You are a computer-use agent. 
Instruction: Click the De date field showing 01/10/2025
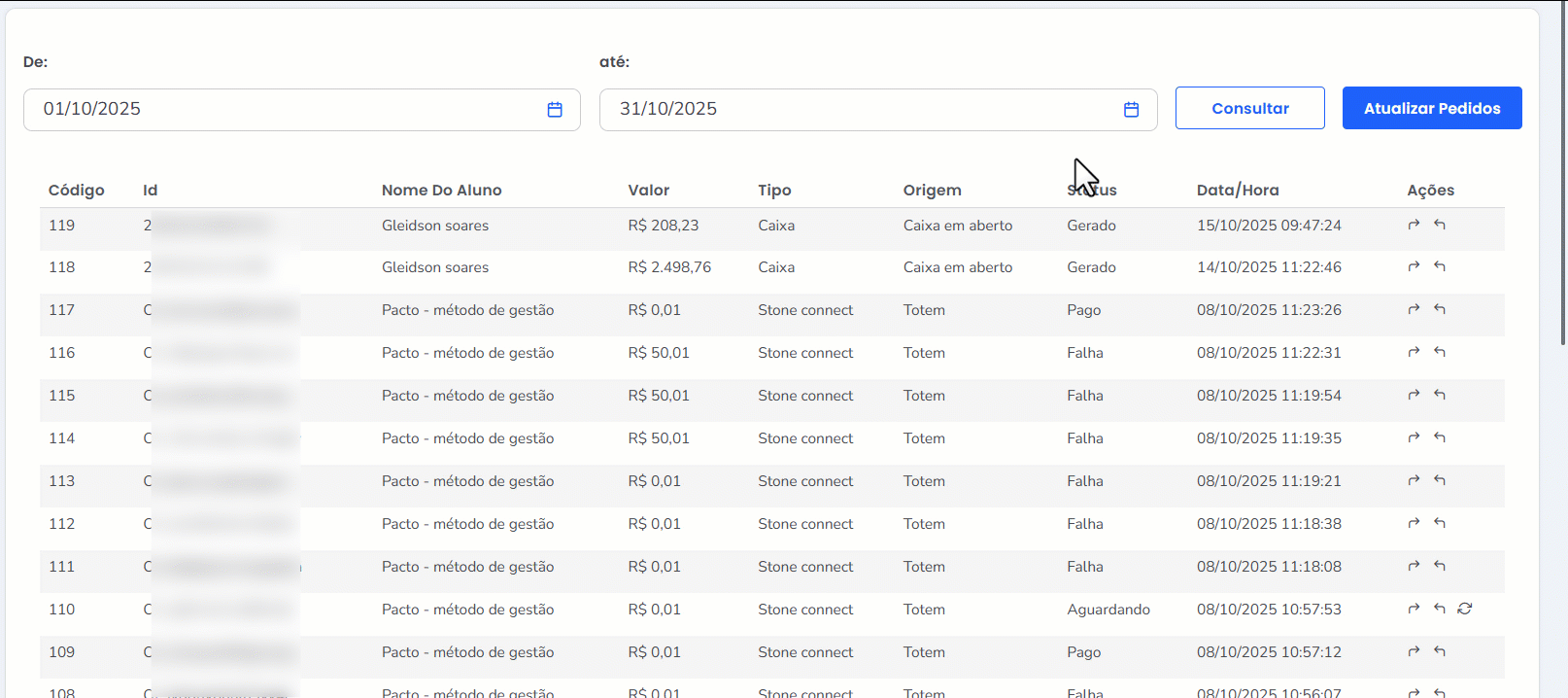[x=282, y=110]
